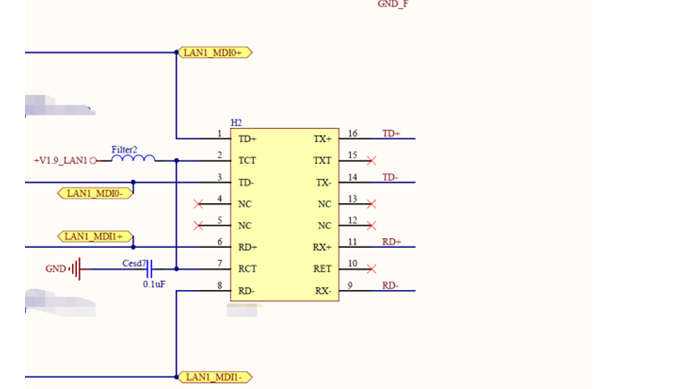Select the LAN1_MDI0+ net port
682x389 pixels.
[215, 53]
